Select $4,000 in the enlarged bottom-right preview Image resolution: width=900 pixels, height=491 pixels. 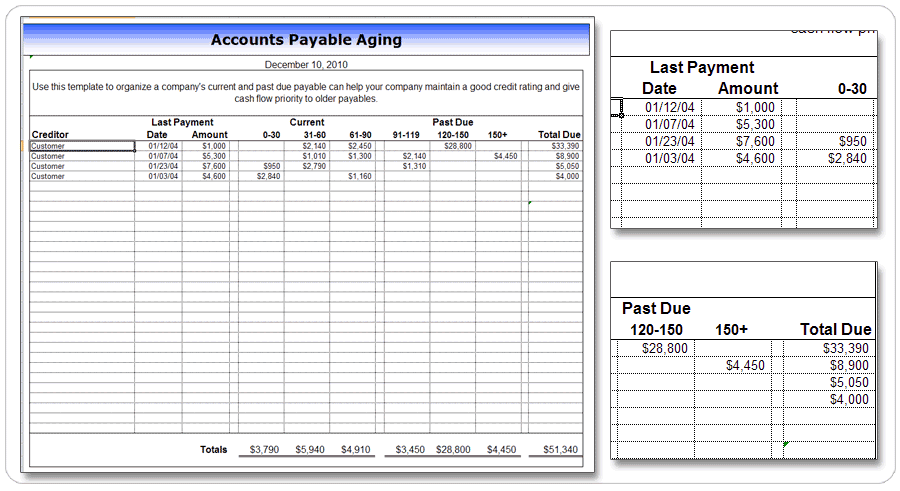click(849, 400)
